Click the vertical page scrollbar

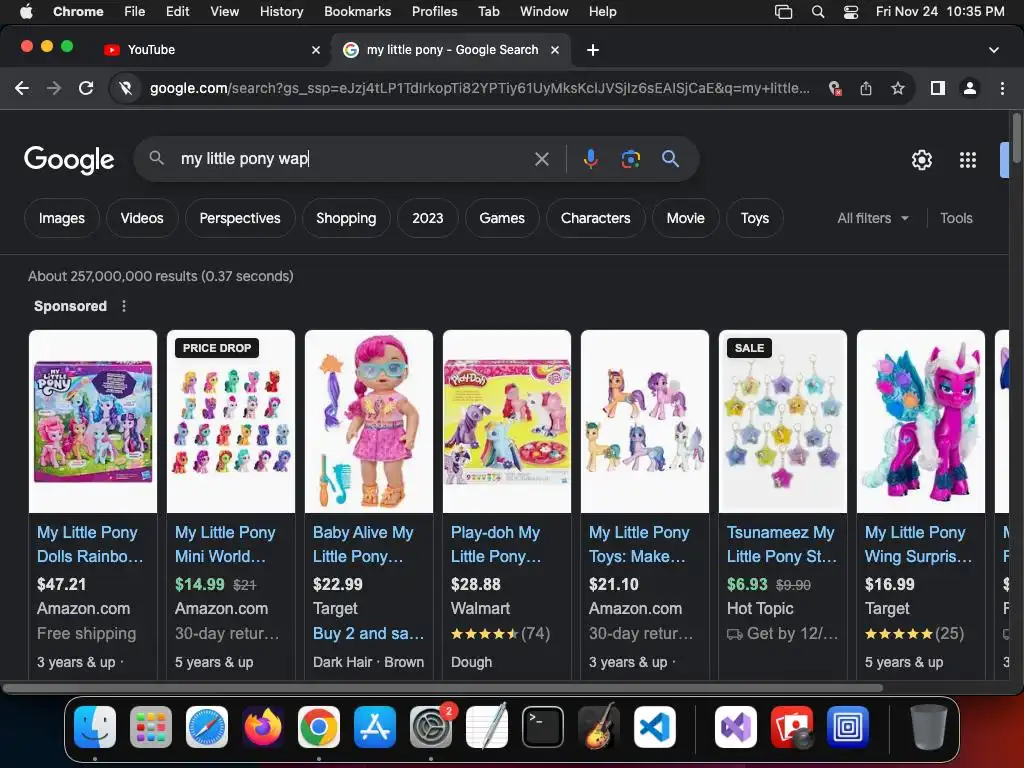click(1016, 138)
